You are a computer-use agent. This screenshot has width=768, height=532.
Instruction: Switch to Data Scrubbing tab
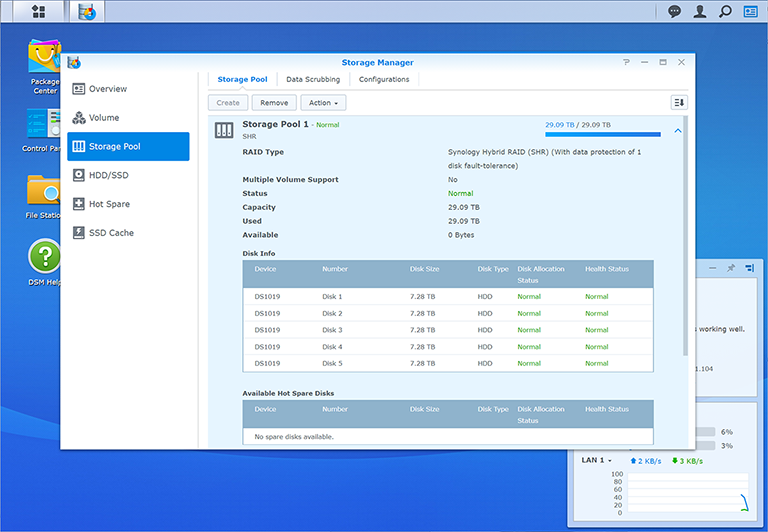point(313,79)
